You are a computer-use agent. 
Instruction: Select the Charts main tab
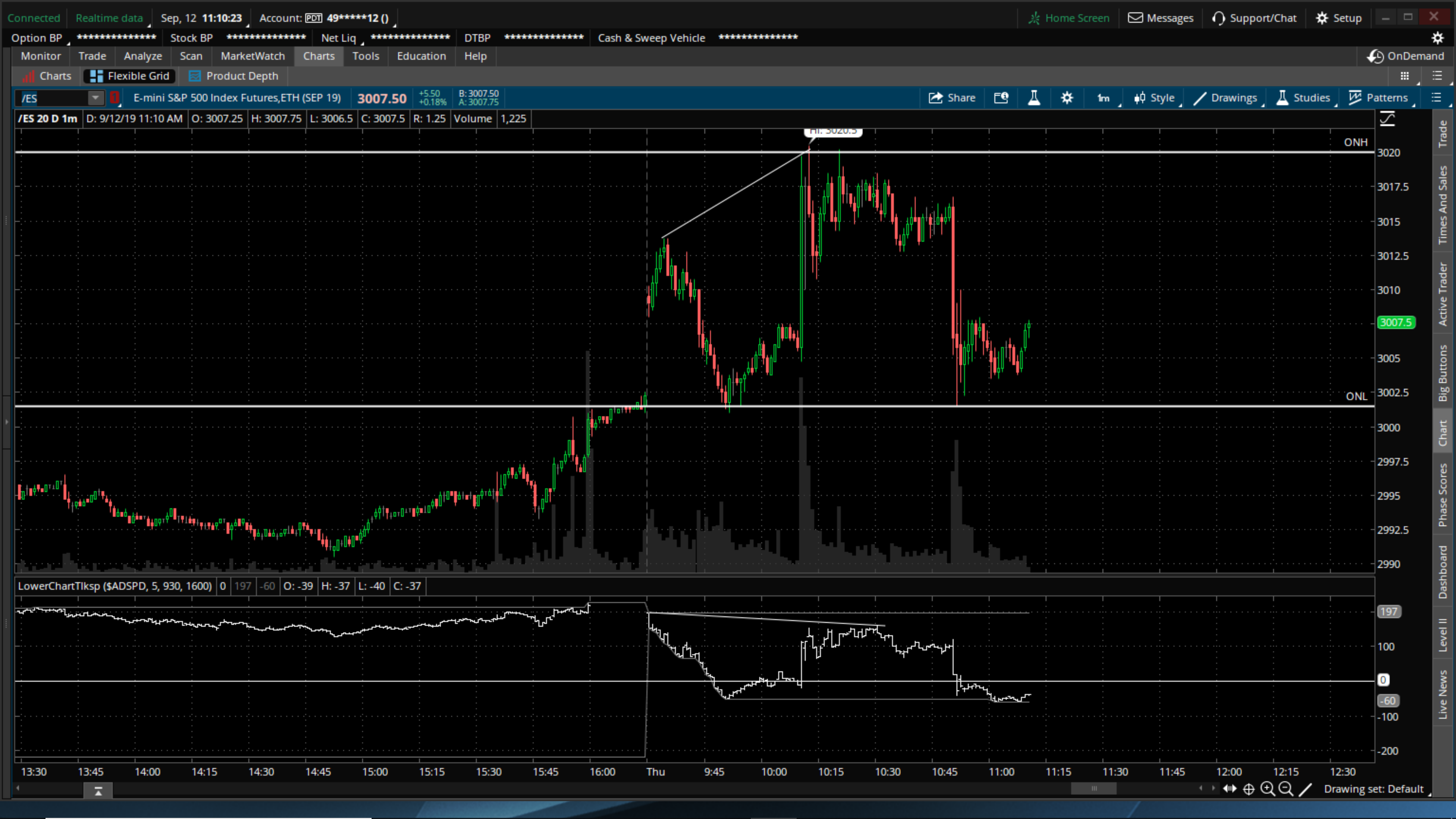point(319,56)
